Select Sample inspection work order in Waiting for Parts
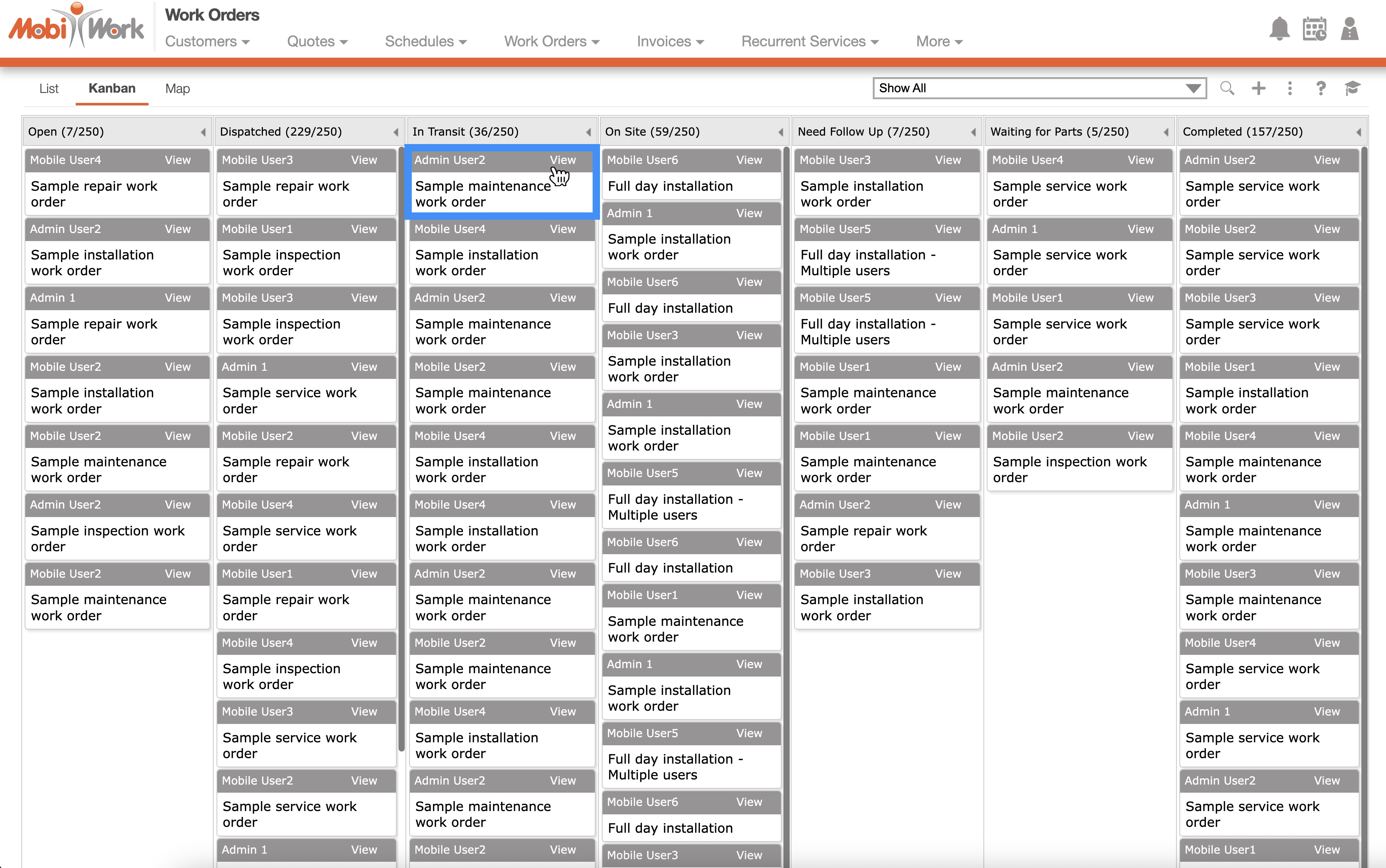 1069,469
